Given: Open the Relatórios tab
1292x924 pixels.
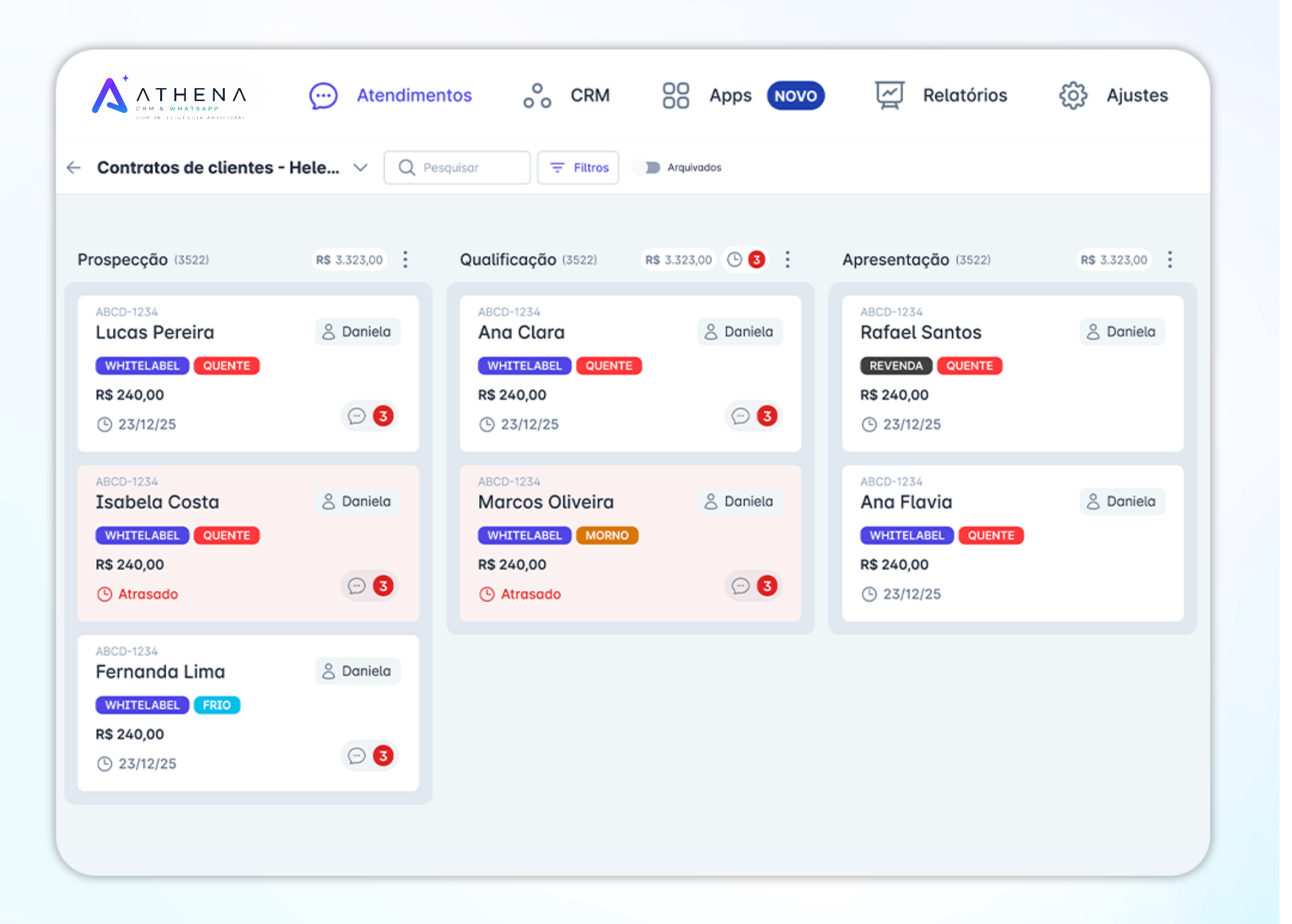Looking at the screenshot, I should click(x=941, y=96).
